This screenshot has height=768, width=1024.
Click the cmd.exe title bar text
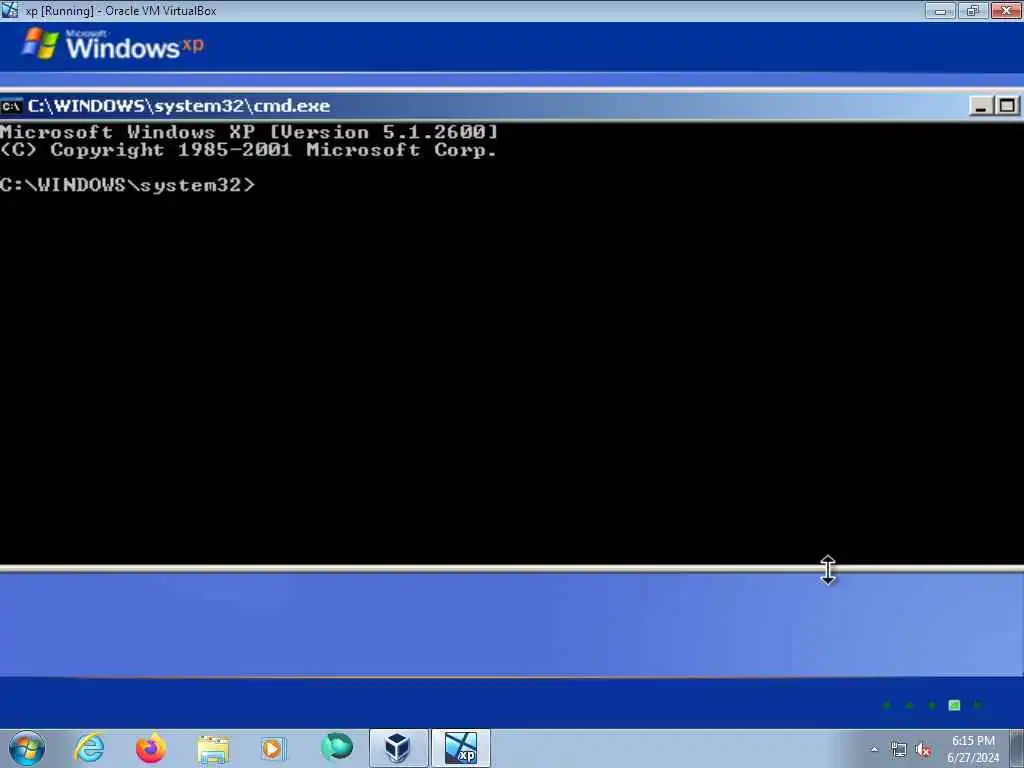pos(179,106)
